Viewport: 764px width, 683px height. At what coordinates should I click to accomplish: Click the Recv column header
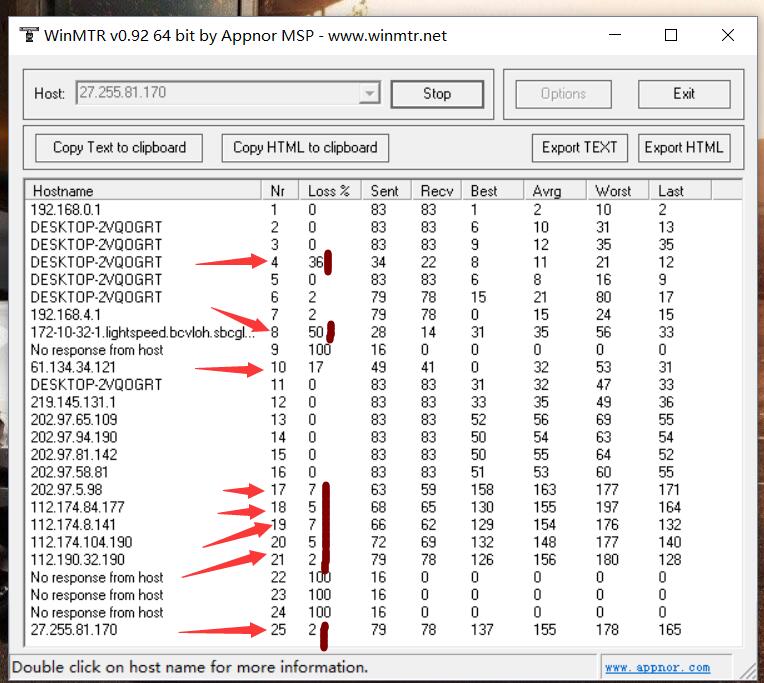437,191
